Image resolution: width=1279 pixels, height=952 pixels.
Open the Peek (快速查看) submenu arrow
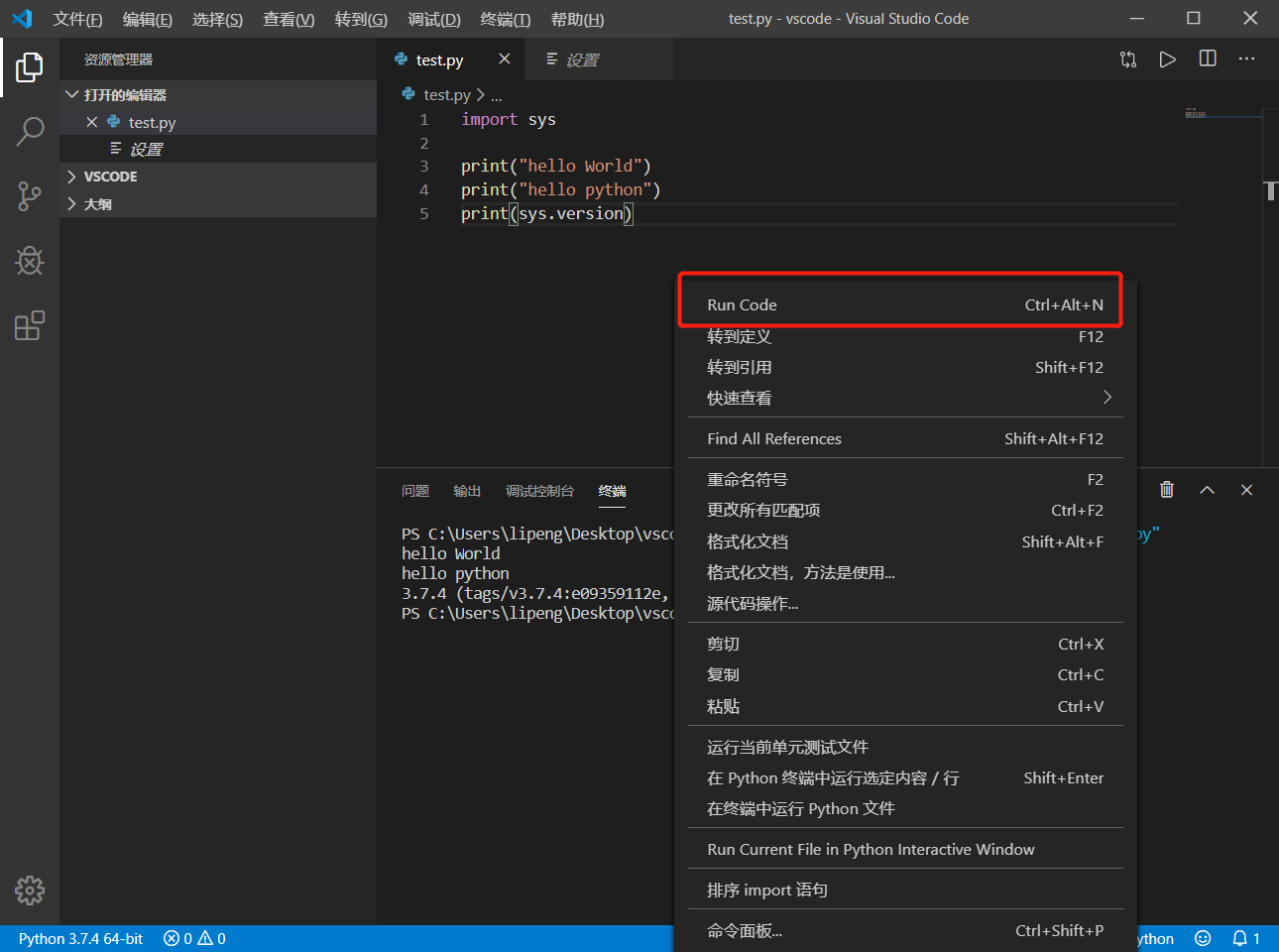click(x=1106, y=398)
